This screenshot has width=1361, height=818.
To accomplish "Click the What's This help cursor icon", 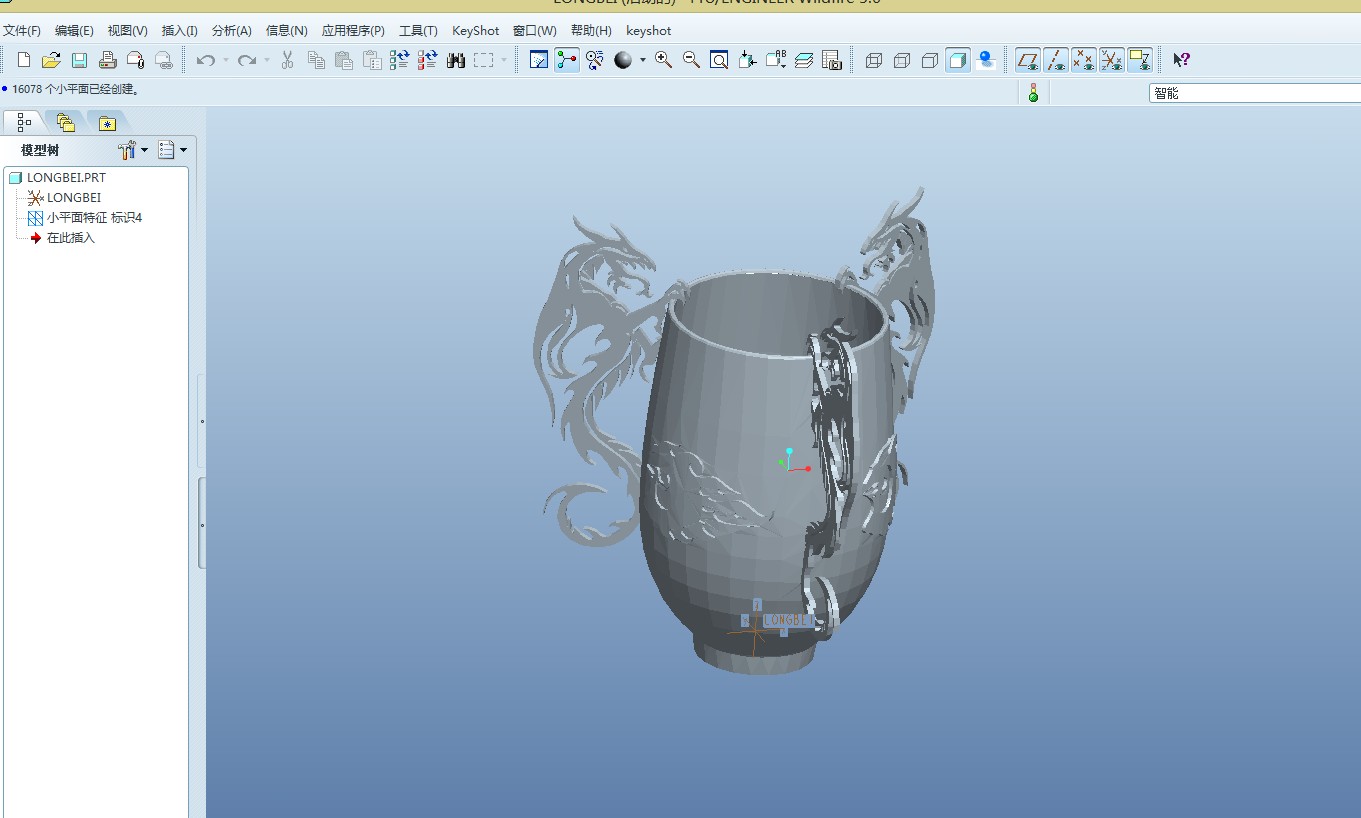I will pos(1181,60).
